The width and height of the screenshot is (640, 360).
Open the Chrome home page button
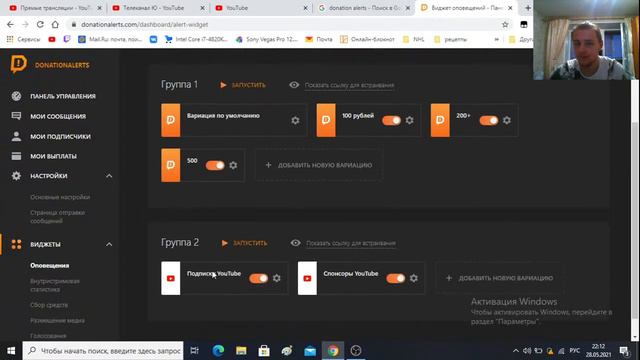pos(55,24)
